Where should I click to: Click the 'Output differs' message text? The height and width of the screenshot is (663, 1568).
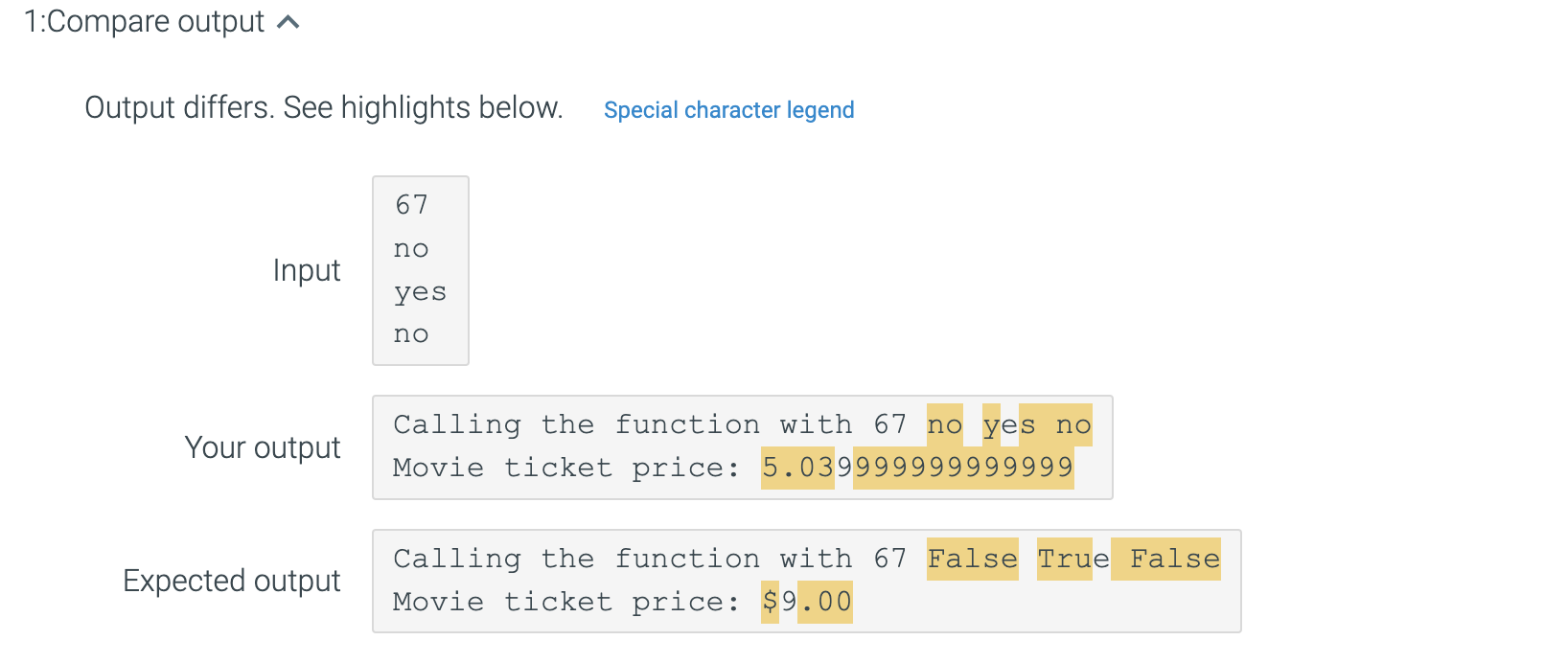(x=324, y=107)
